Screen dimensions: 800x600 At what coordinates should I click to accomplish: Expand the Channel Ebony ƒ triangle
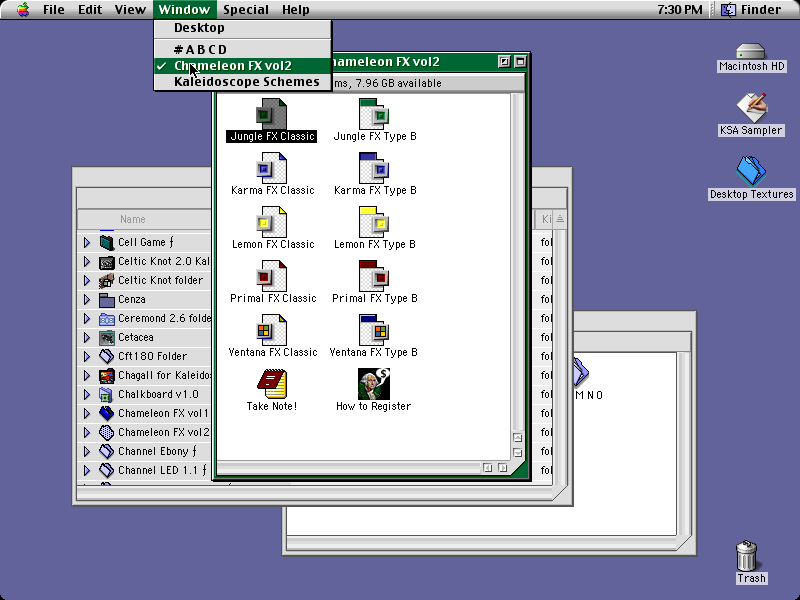[x=87, y=452]
